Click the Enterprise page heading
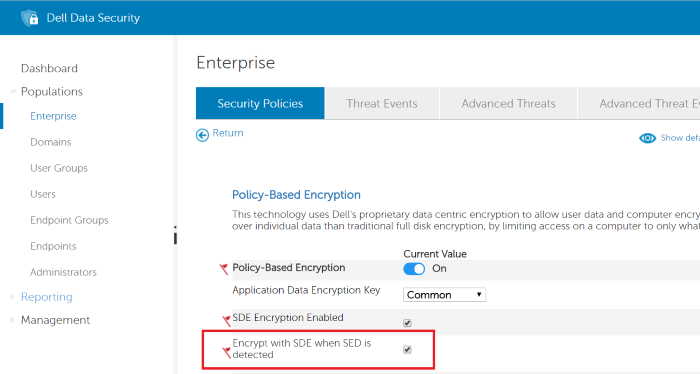 pos(236,62)
